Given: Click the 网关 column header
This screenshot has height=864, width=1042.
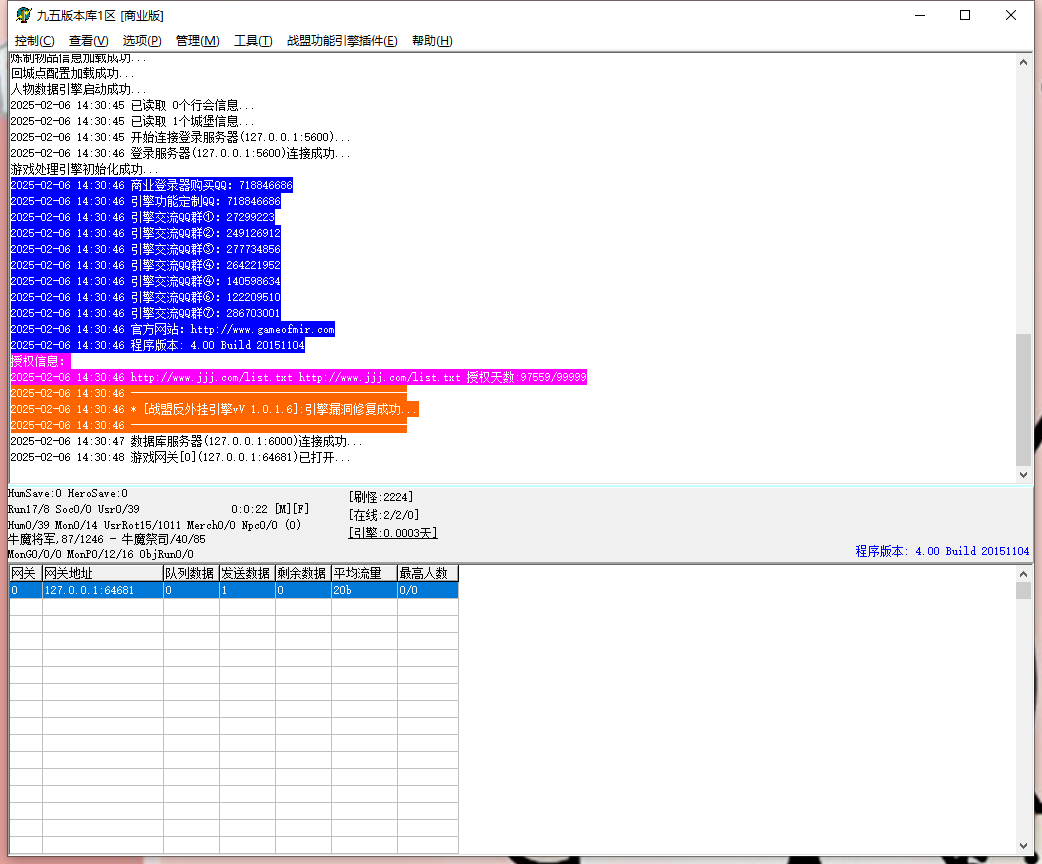Looking at the screenshot, I should click(26, 573).
